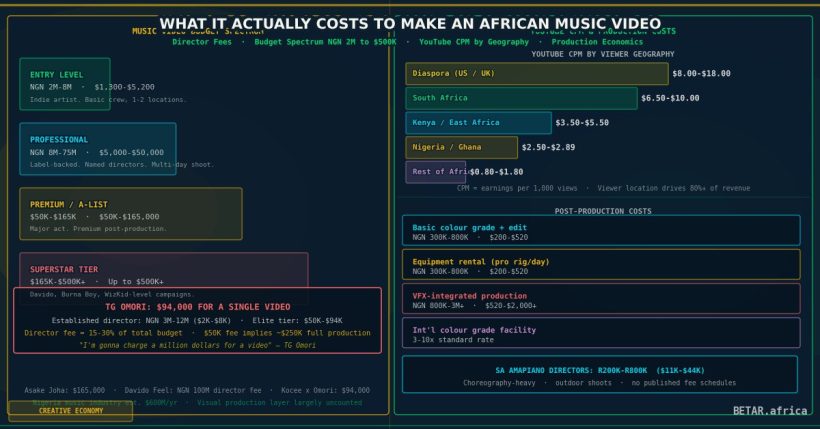Click Professional NGN 8M-75M price line

(97, 153)
